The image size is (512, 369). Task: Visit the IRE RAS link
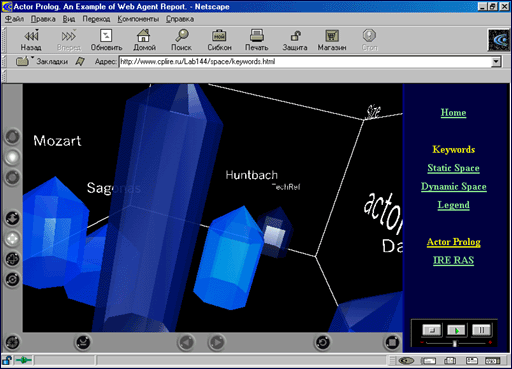coord(453,260)
